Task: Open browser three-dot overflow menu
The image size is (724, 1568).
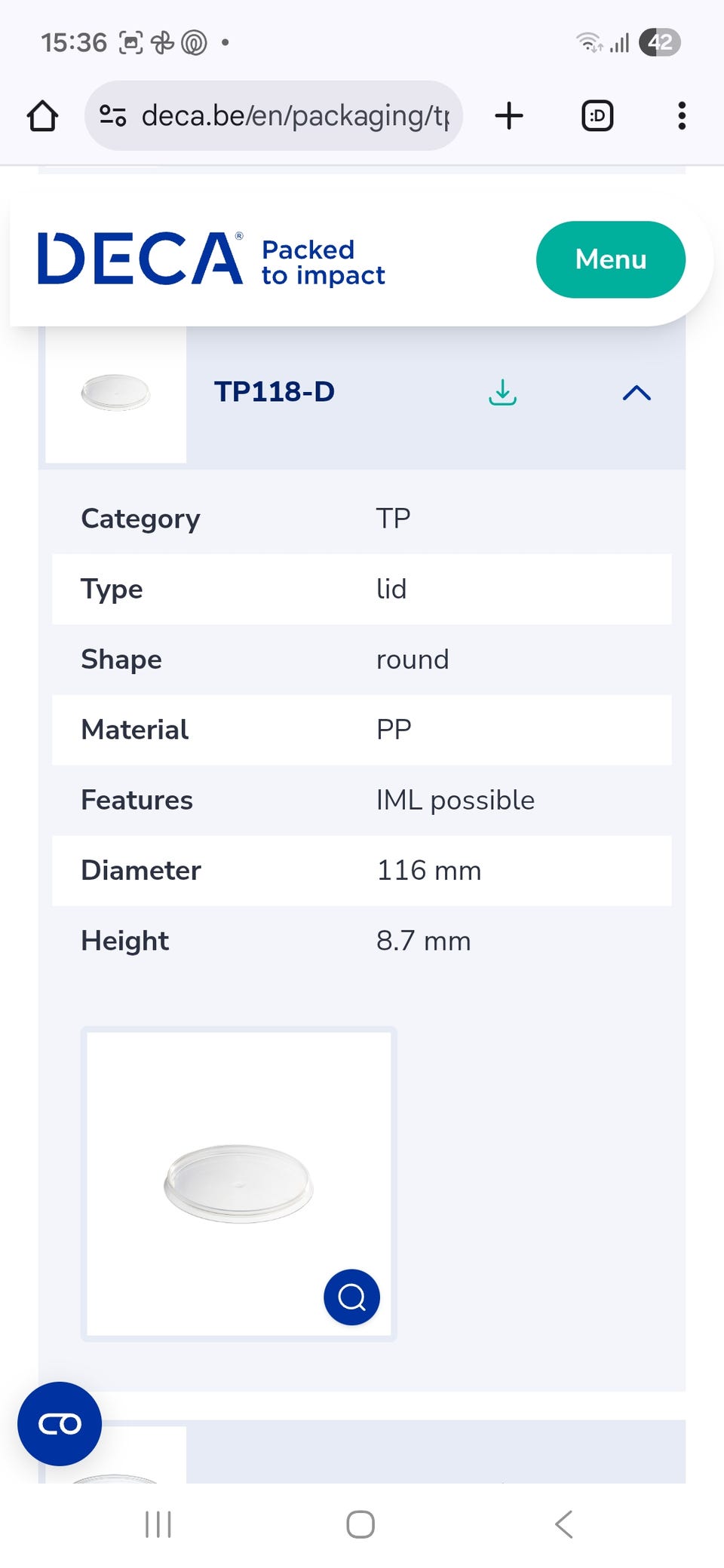Action: [x=682, y=116]
